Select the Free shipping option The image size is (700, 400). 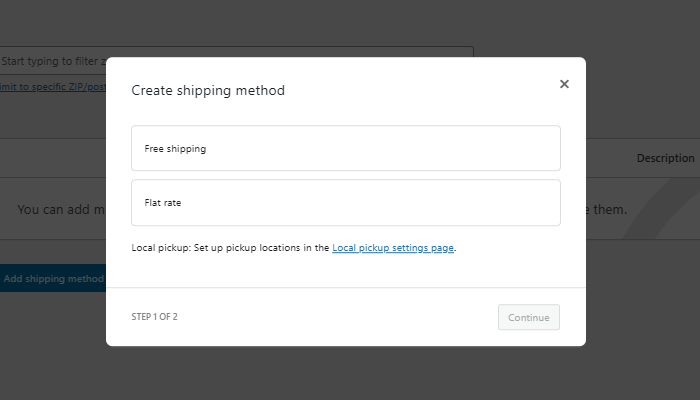click(345, 148)
